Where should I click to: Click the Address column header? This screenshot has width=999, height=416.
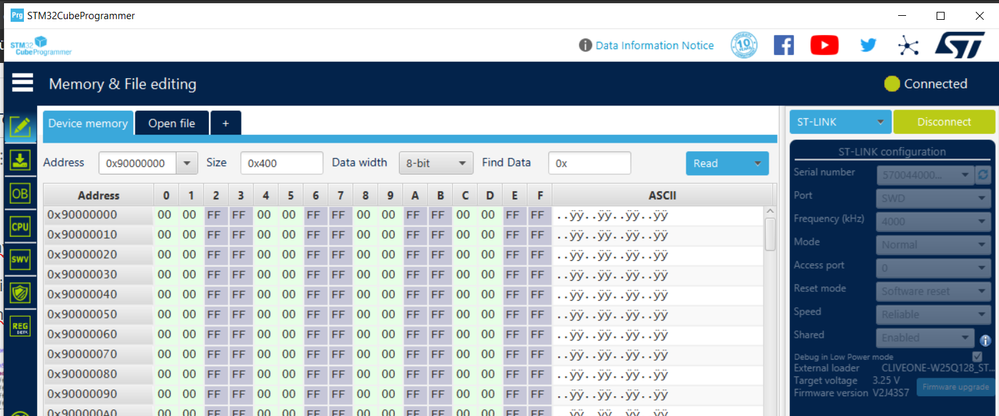click(98, 195)
